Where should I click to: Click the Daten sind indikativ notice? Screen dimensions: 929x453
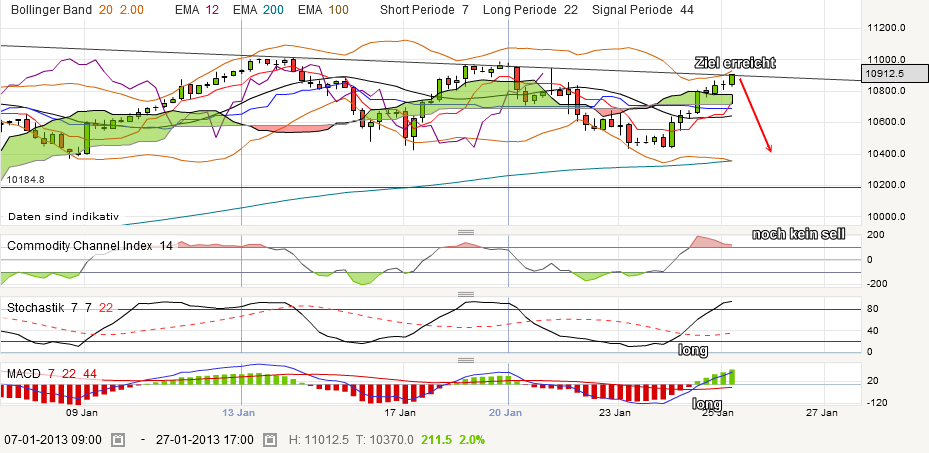pyautogui.click(x=63, y=216)
